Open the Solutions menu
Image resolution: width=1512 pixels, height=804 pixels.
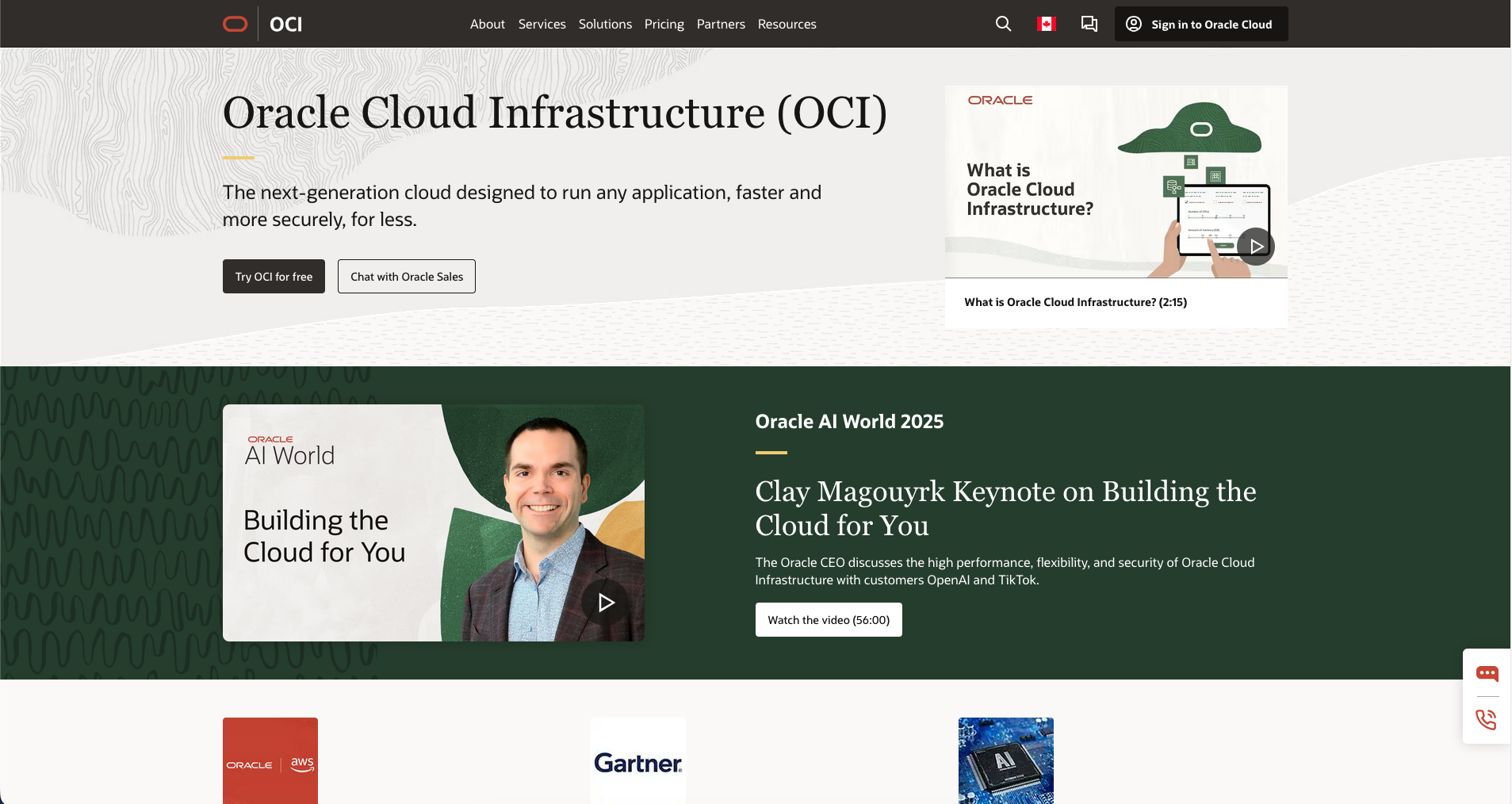[x=604, y=24]
